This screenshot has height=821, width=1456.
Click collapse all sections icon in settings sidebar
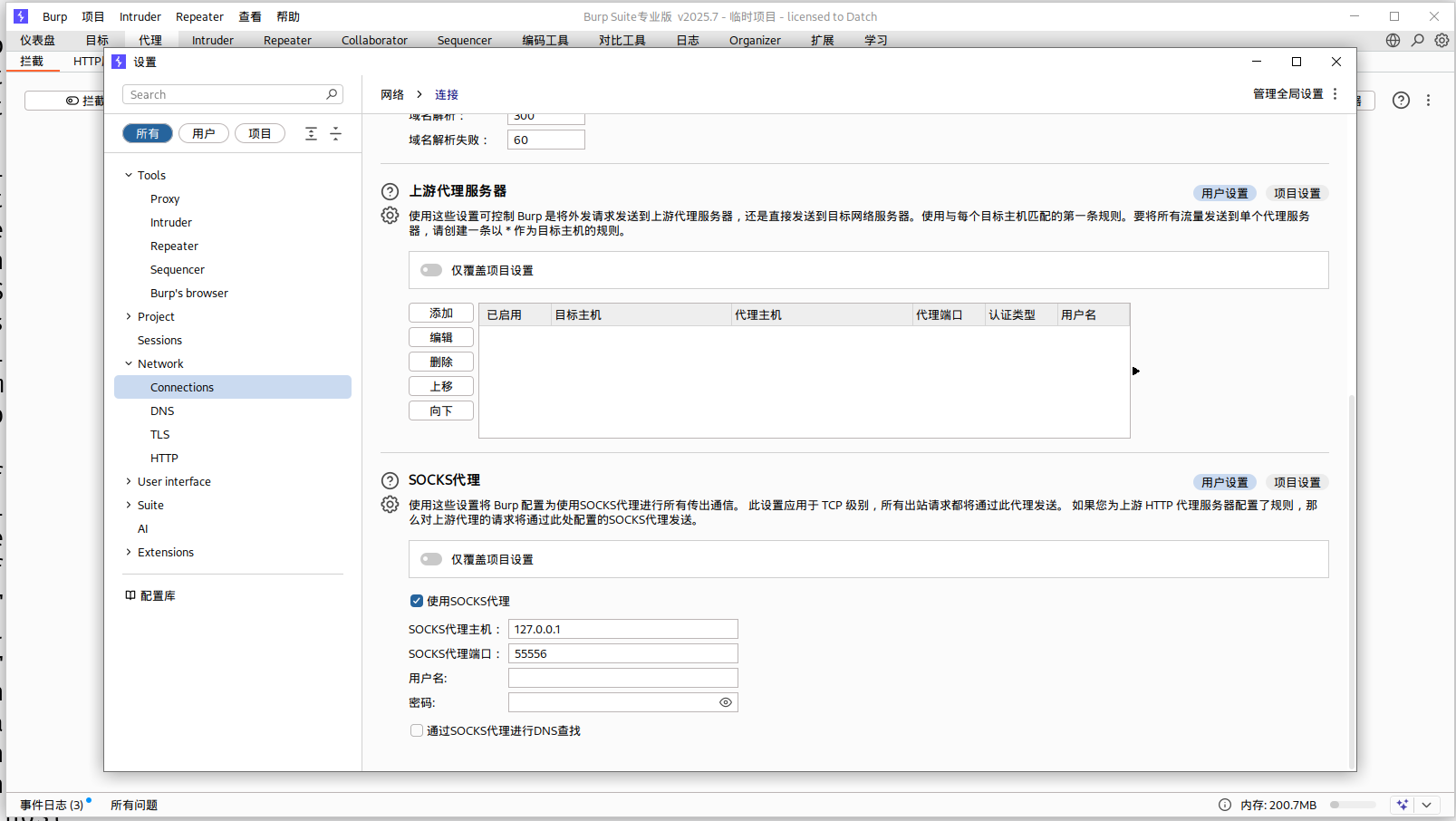click(x=335, y=133)
